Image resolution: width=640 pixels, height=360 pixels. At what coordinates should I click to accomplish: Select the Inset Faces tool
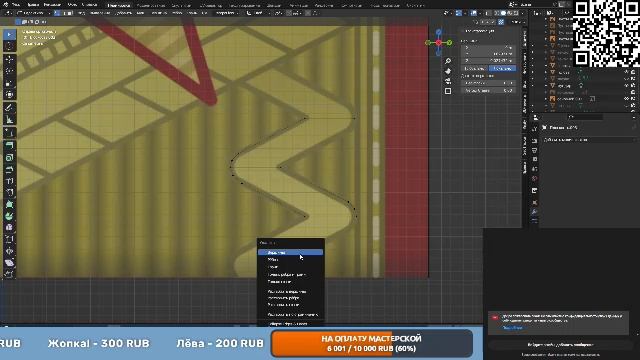click(x=9, y=158)
